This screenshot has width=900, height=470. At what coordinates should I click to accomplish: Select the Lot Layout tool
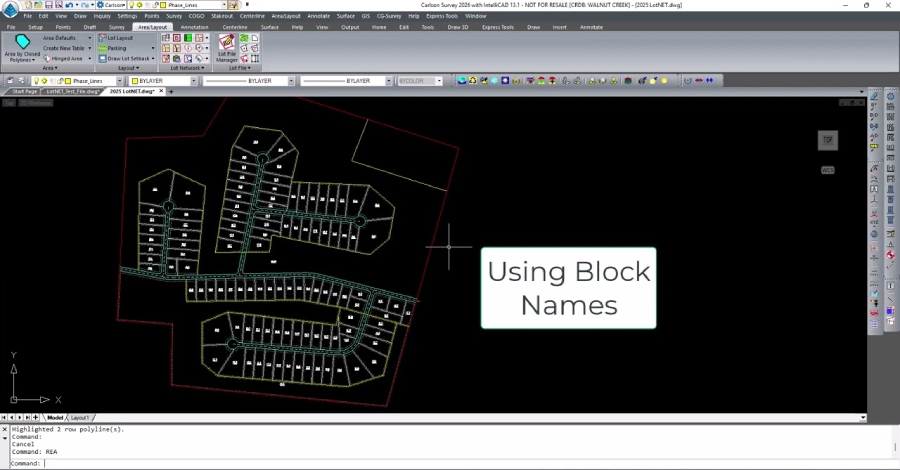120,38
